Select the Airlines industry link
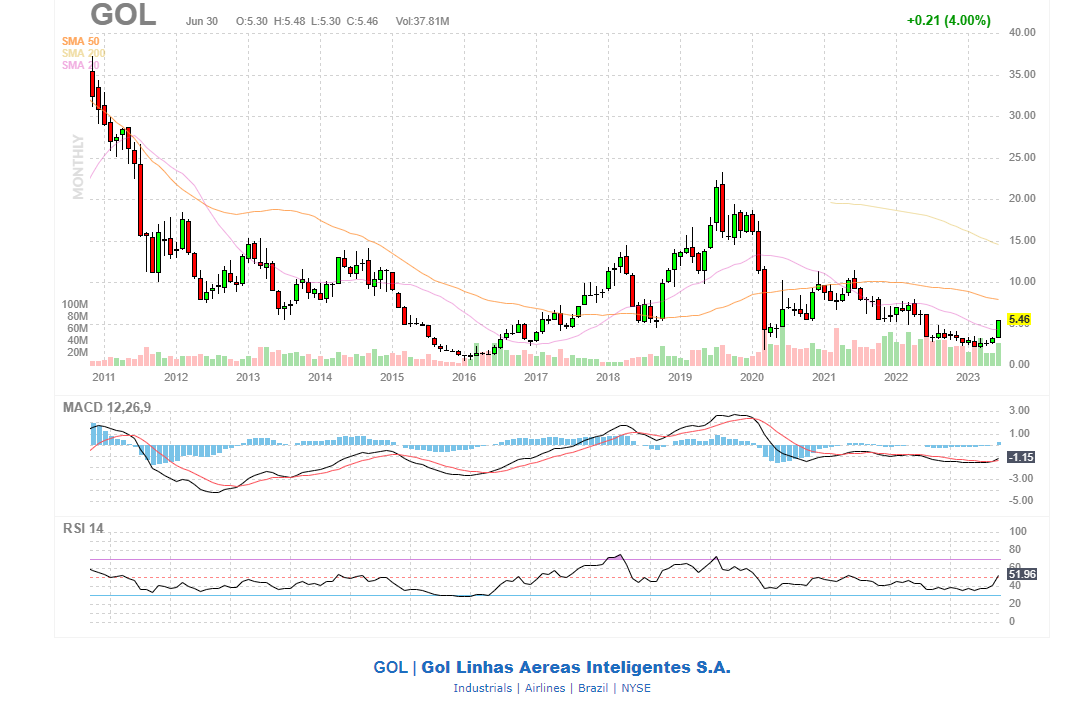 (x=543, y=688)
